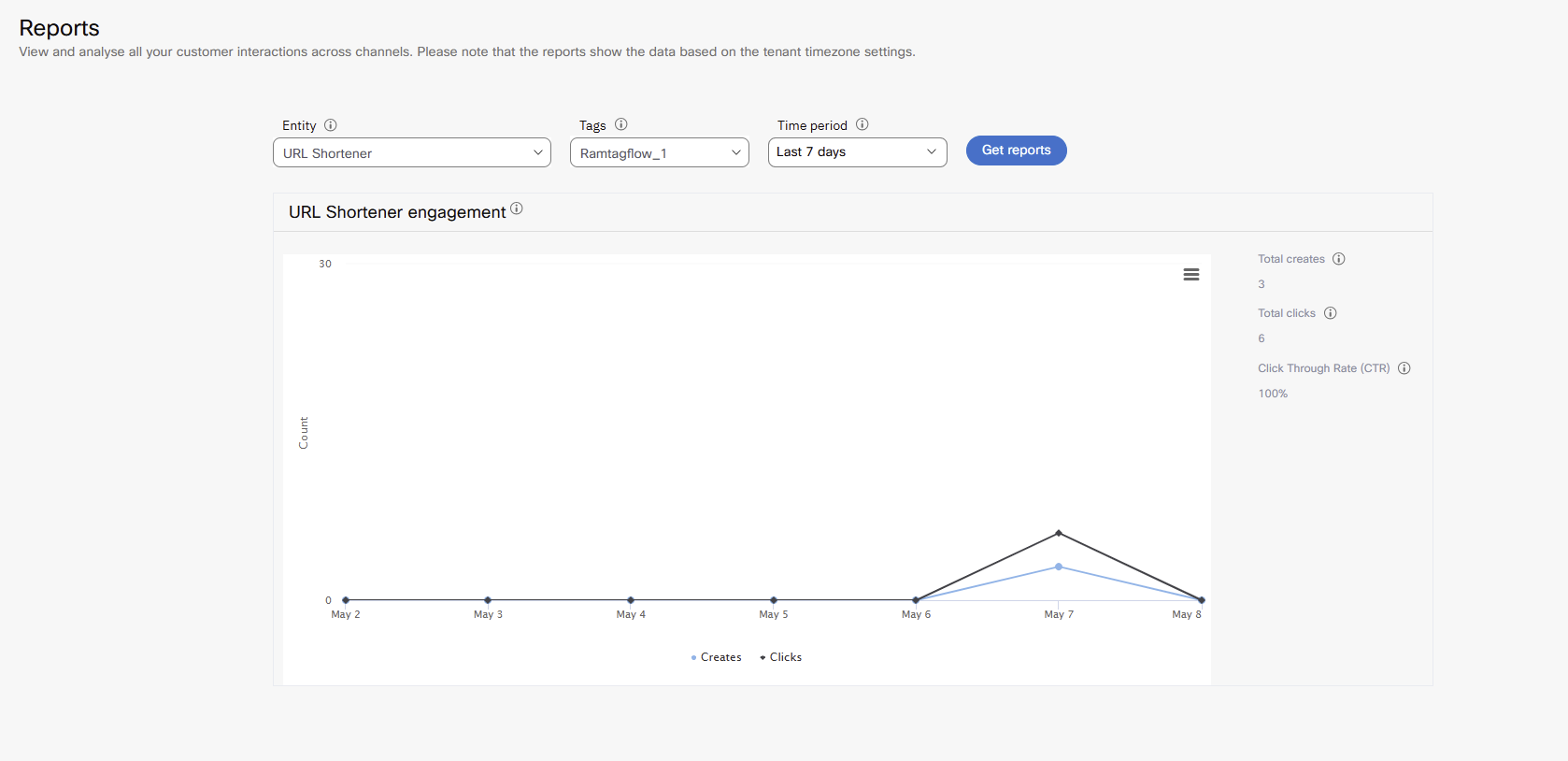
Task: Click the May 7 Creates data point
Action: click(1059, 567)
